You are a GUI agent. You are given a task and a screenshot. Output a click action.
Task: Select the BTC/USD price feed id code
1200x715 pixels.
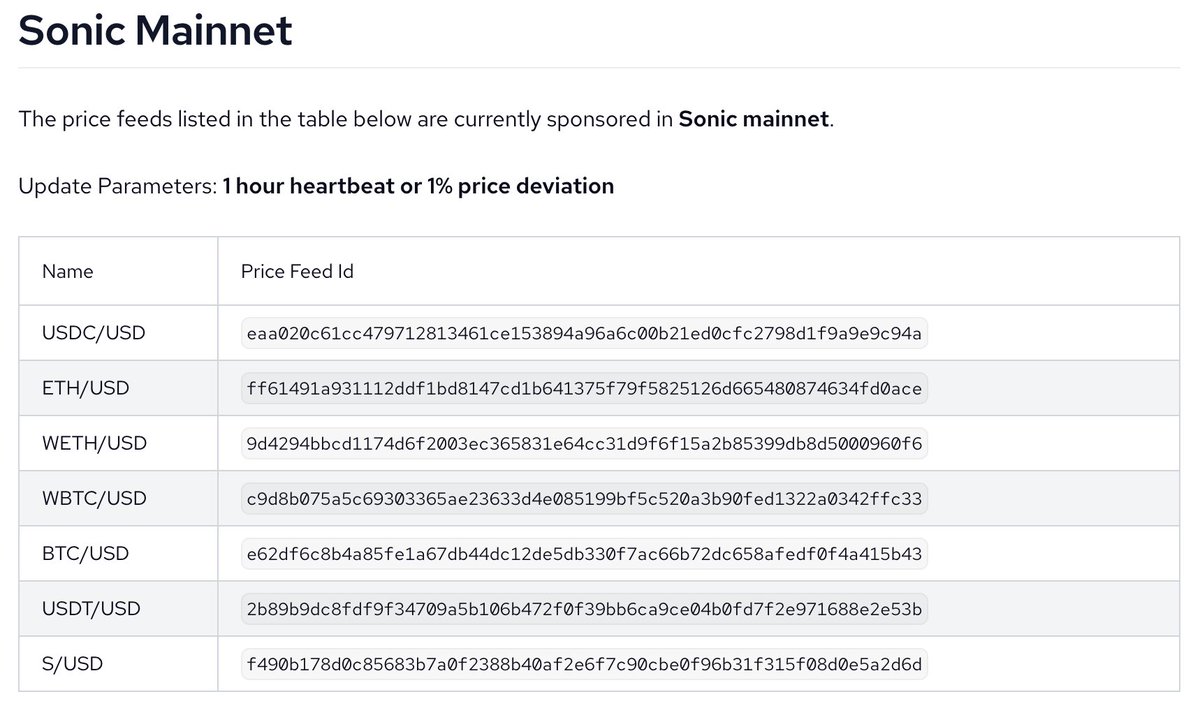[585, 553]
